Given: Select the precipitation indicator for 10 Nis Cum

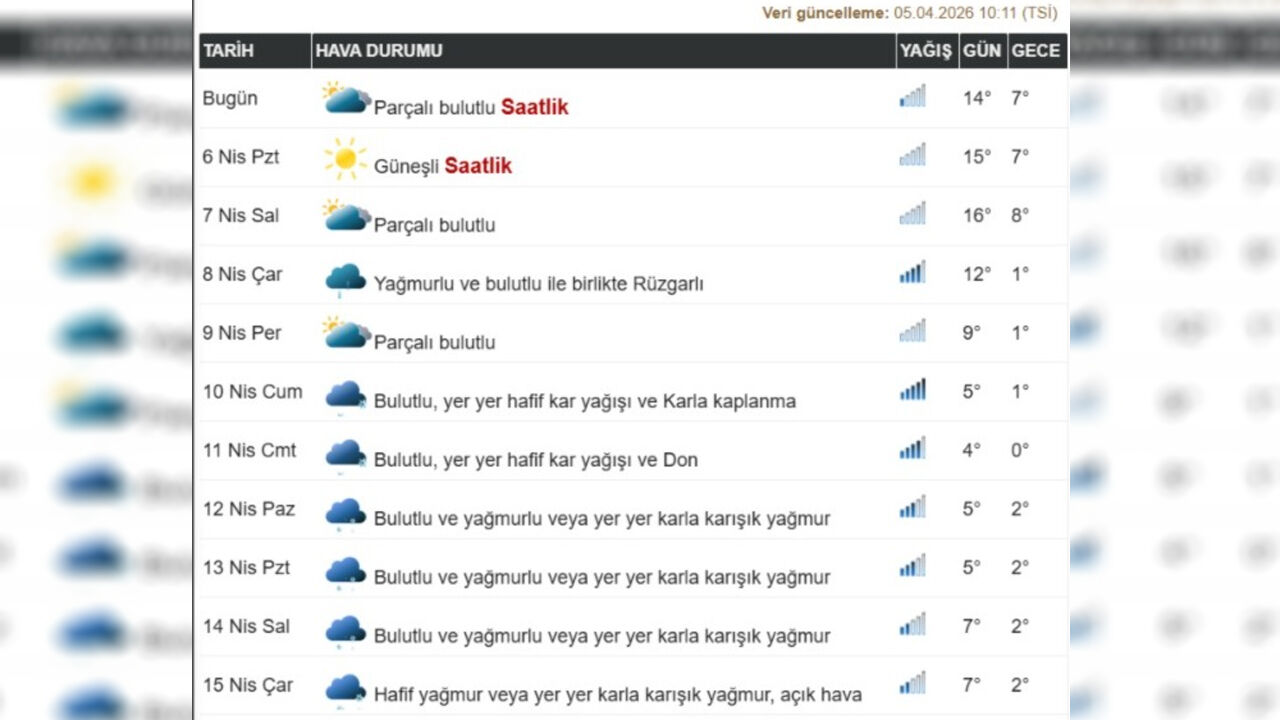Looking at the screenshot, I should 911,390.
